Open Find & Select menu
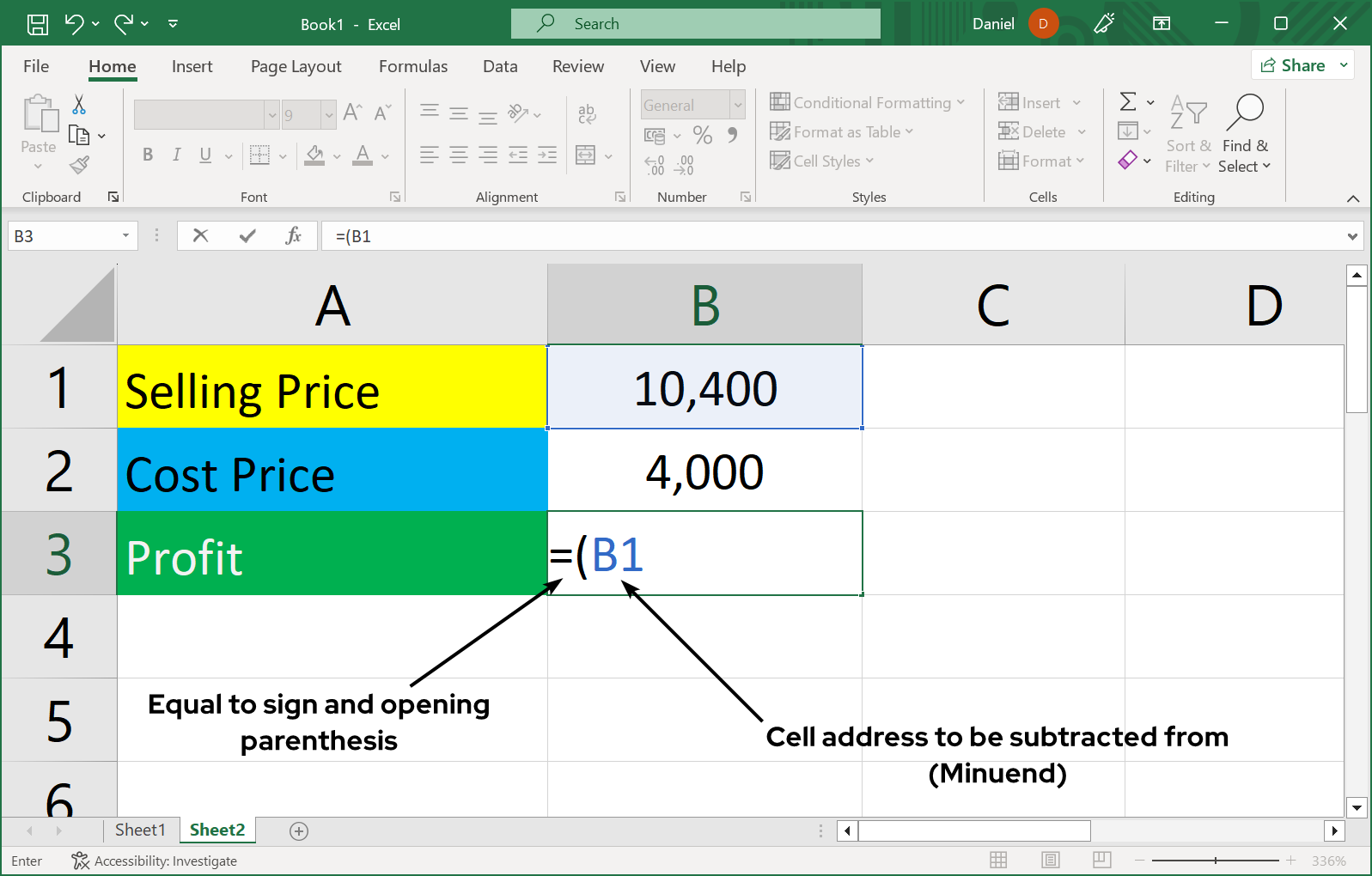Viewport: 1372px width, 876px height. (1245, 134)
